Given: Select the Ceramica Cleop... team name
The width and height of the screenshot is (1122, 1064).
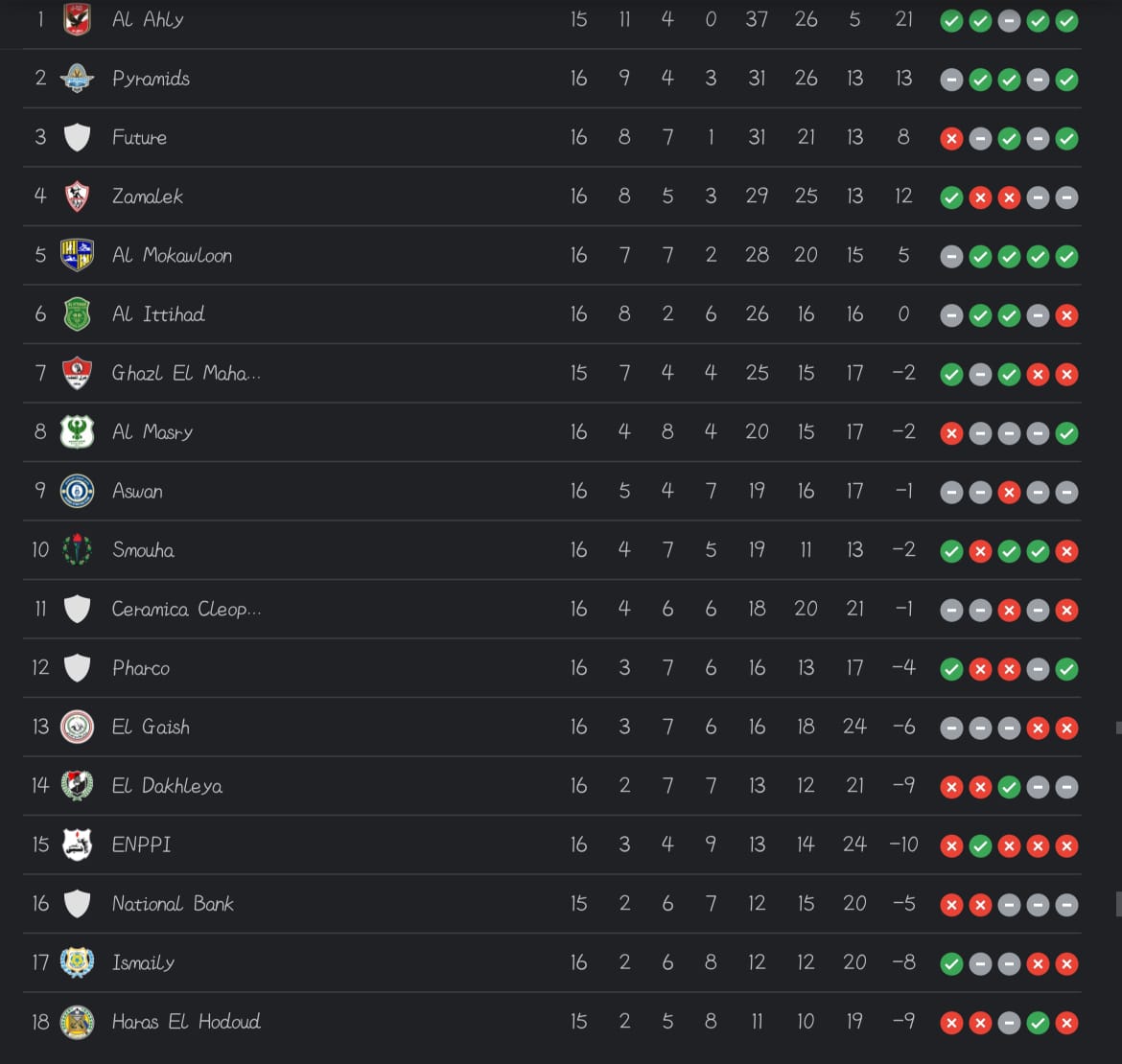Looking at the screenshot, I should pos(186,609).
